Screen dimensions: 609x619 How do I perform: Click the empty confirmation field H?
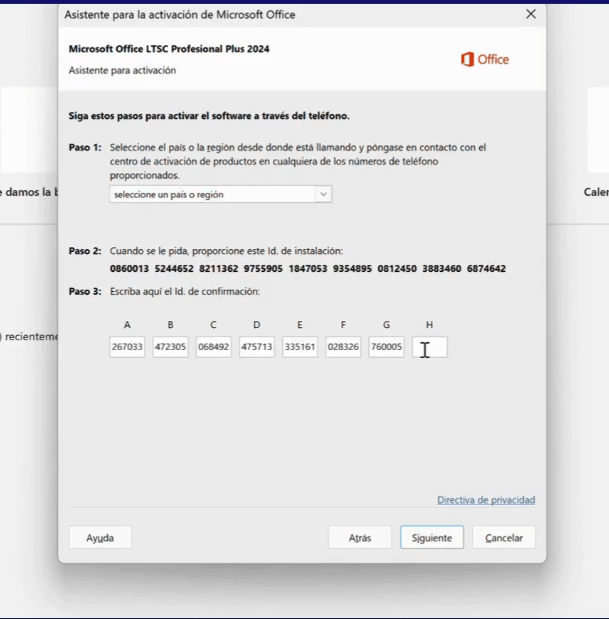tap(430, 347)
